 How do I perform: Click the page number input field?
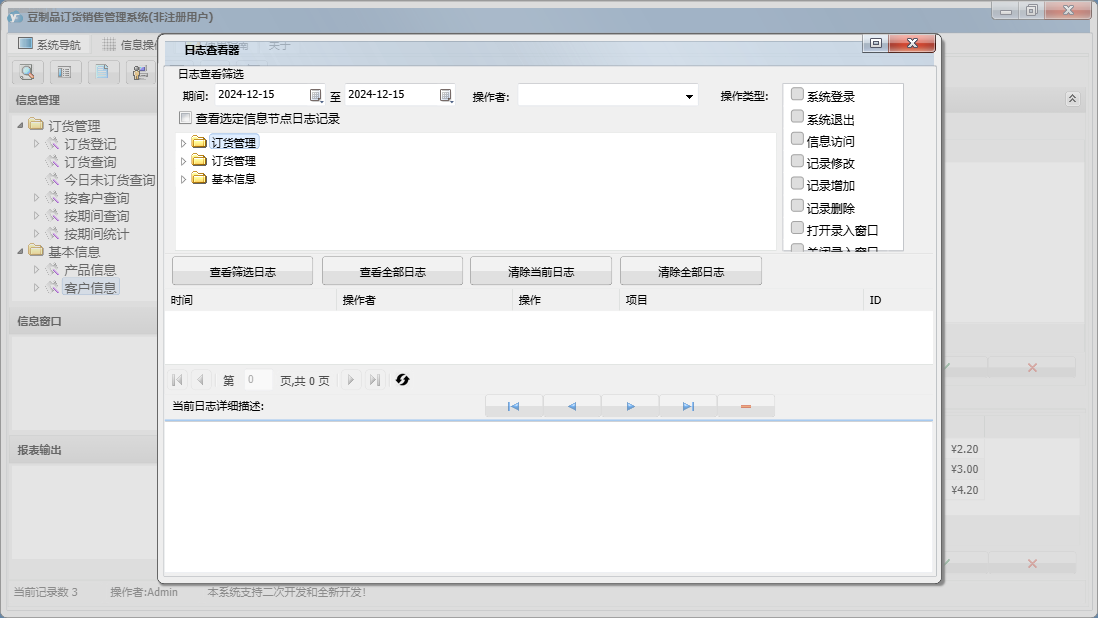257,380
